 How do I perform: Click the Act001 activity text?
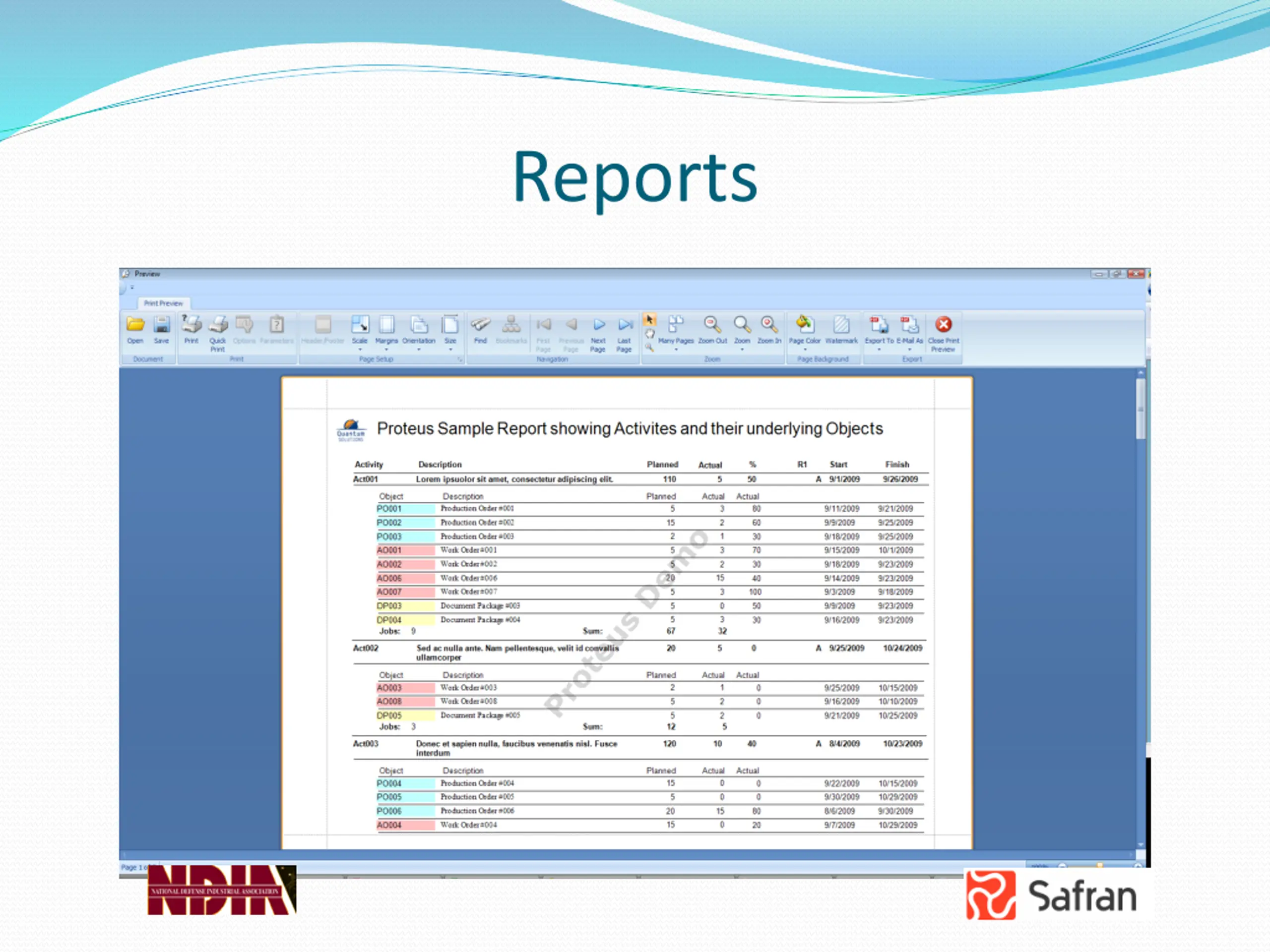click(x=365, y=479)
